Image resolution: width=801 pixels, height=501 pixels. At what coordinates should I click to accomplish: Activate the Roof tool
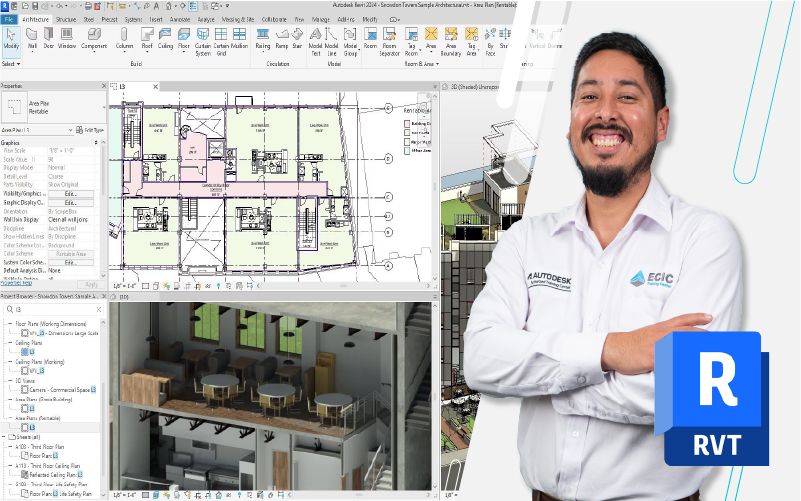coord(147,39)
